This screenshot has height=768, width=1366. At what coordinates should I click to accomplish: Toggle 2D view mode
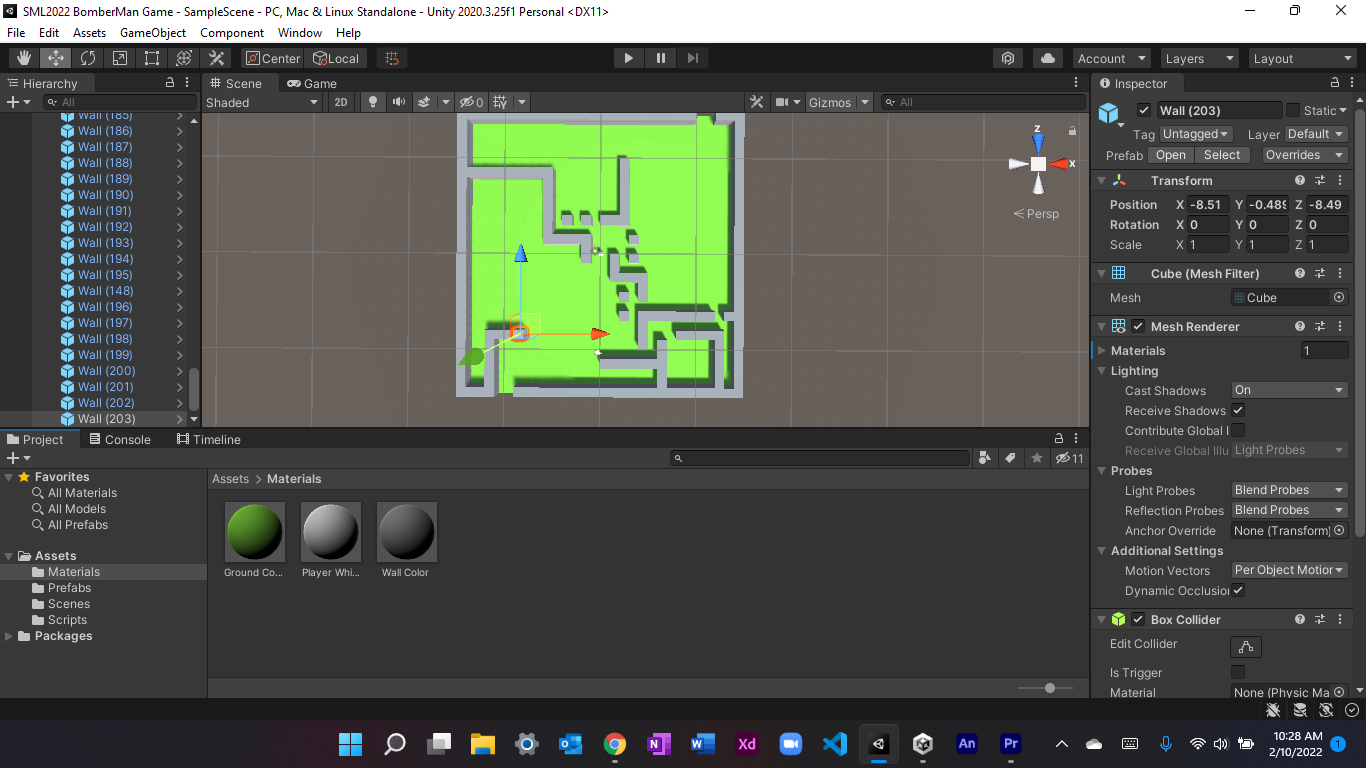[341, 102]
